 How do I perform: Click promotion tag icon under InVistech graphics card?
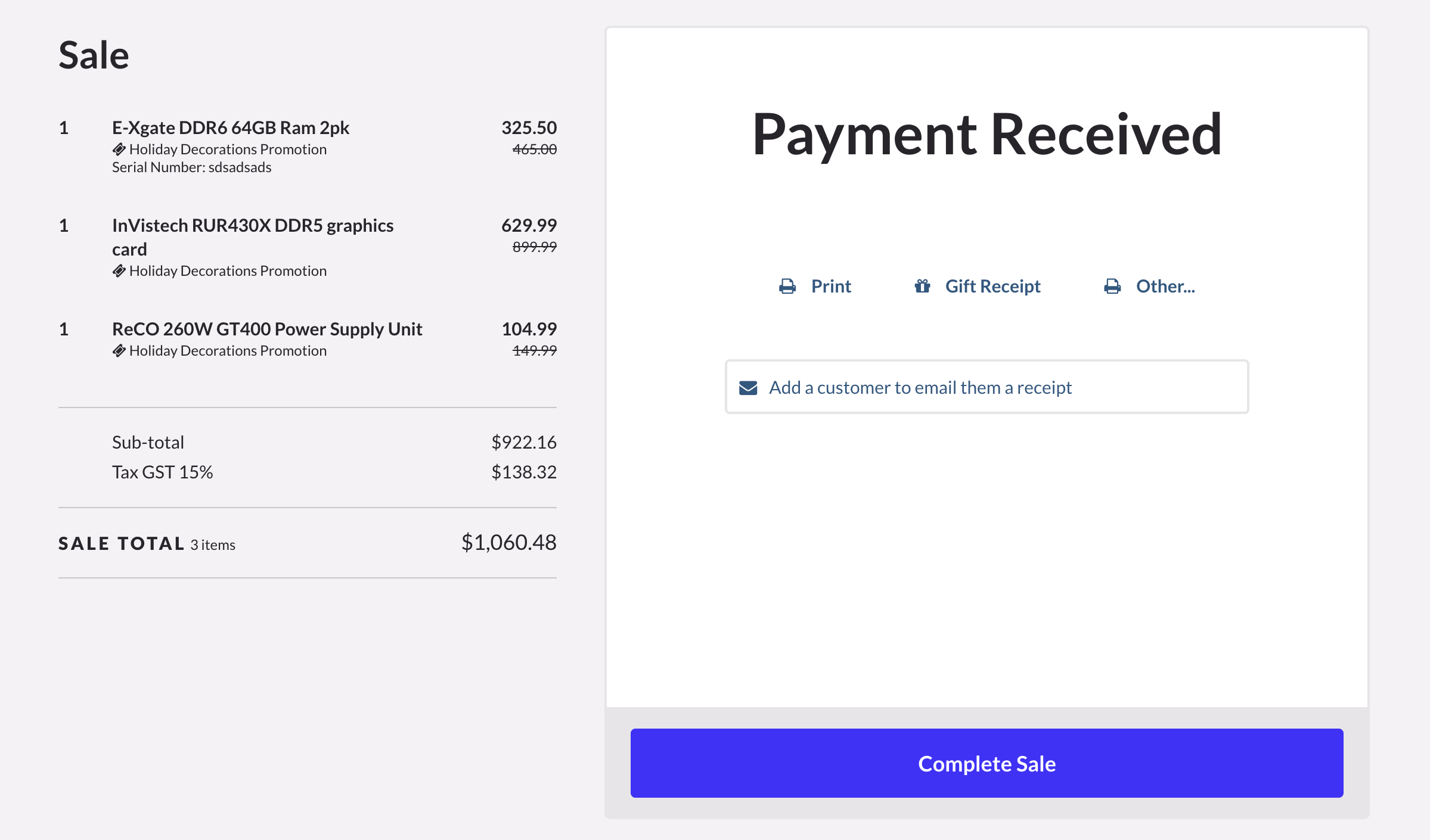coord(119,271)
